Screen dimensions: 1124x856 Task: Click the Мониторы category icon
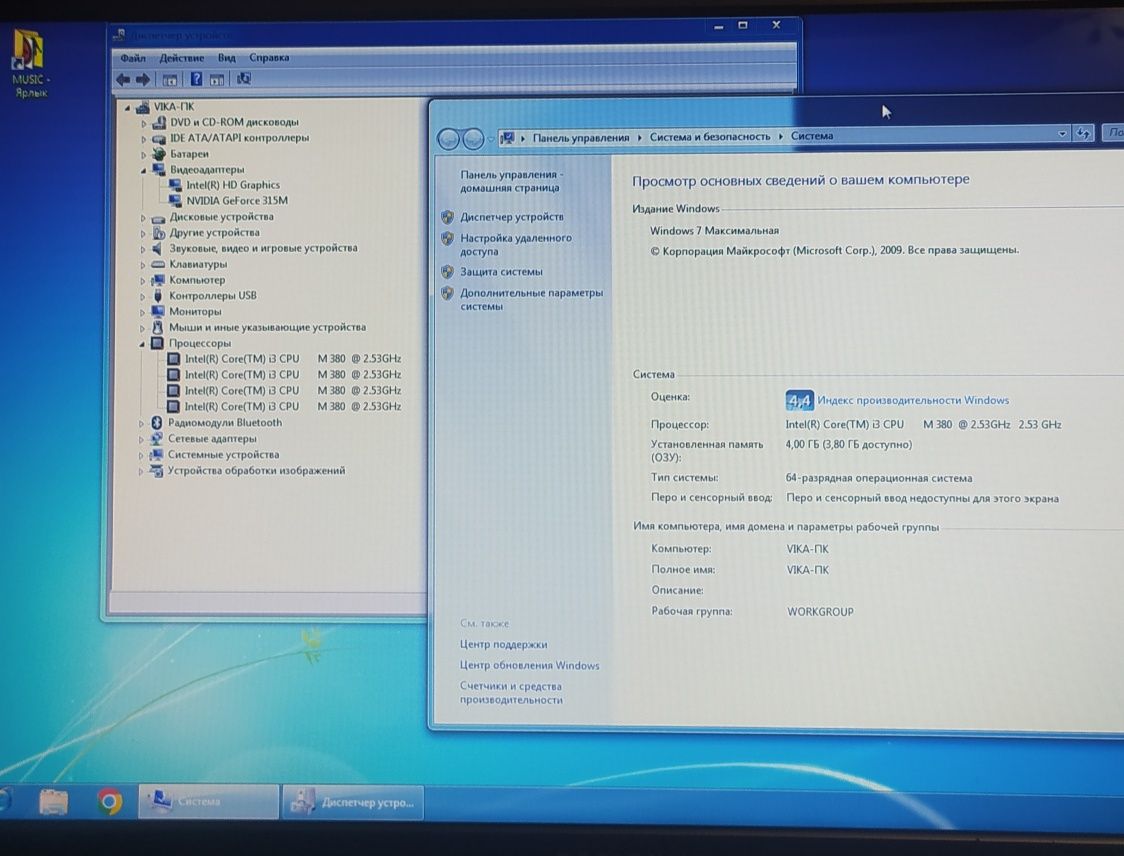coord(158,311)
